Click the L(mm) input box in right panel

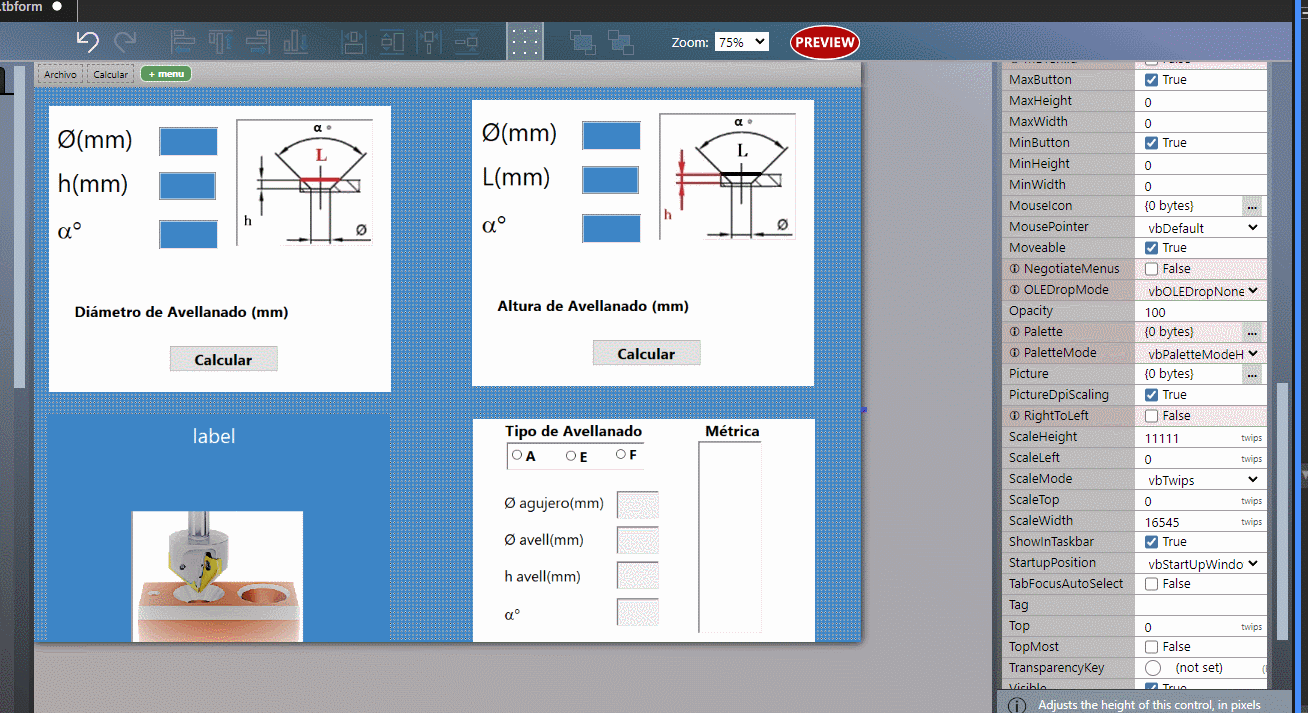click(x=611, y=180)
